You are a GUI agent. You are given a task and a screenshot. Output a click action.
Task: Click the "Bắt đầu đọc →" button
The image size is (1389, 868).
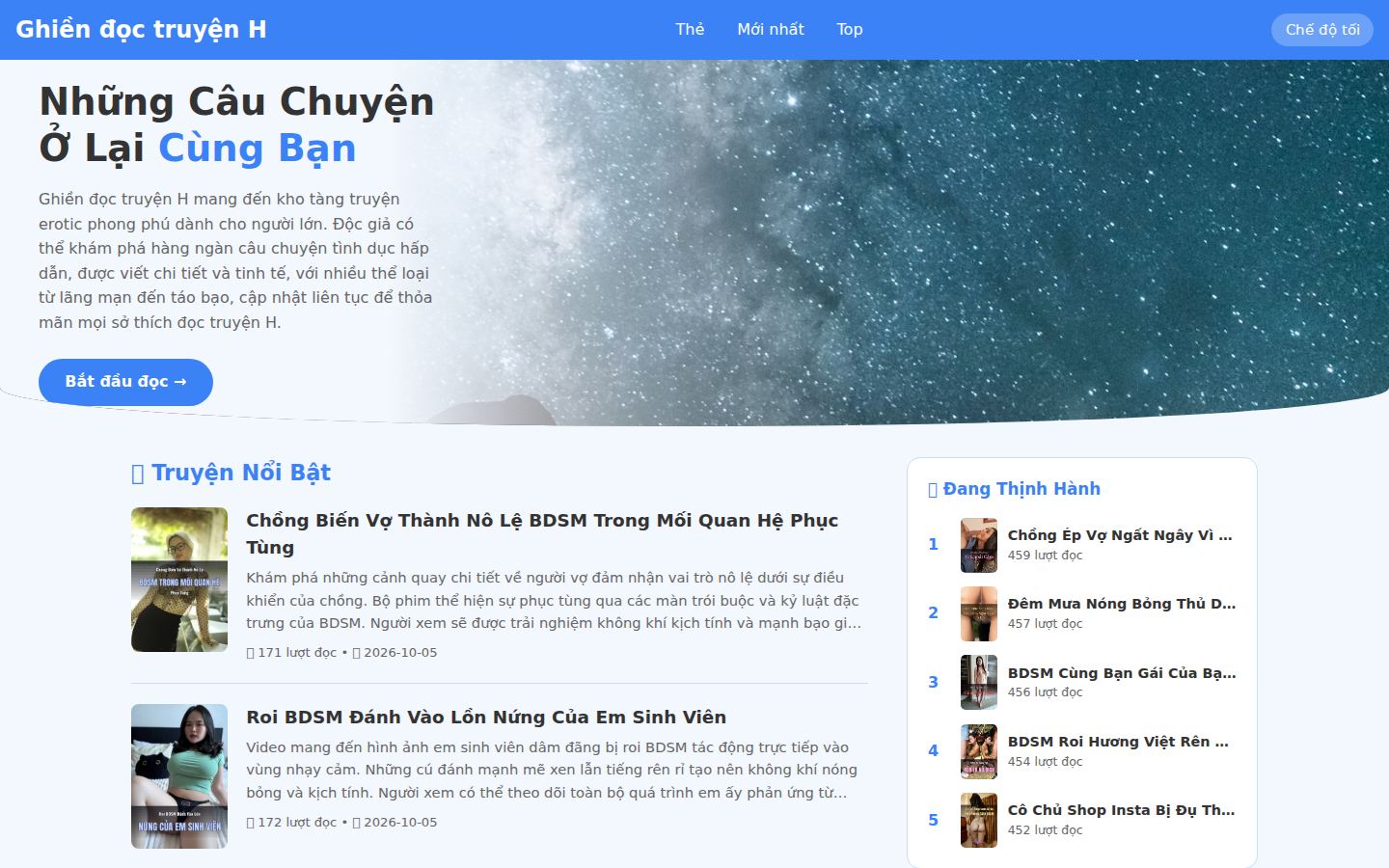[x=125, y=382]
